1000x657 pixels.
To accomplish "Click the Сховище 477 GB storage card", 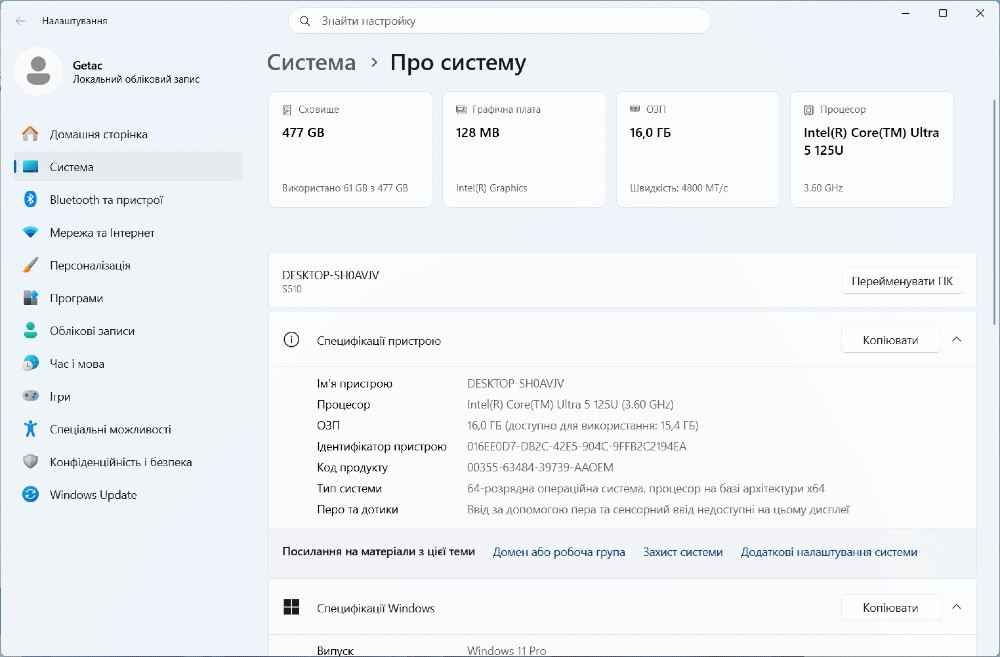I will pos(350,149).
